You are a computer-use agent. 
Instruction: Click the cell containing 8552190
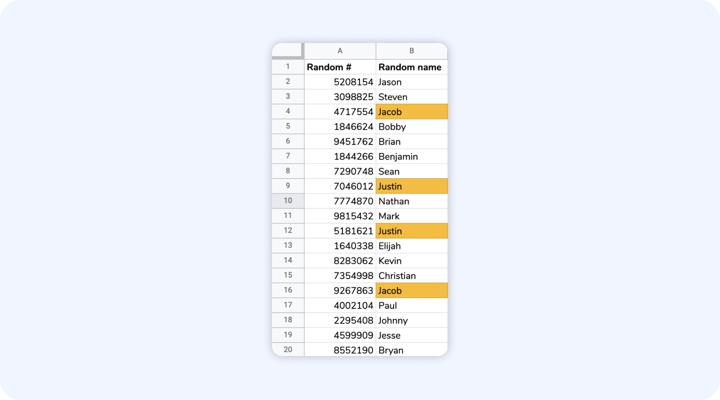point(340,350)
